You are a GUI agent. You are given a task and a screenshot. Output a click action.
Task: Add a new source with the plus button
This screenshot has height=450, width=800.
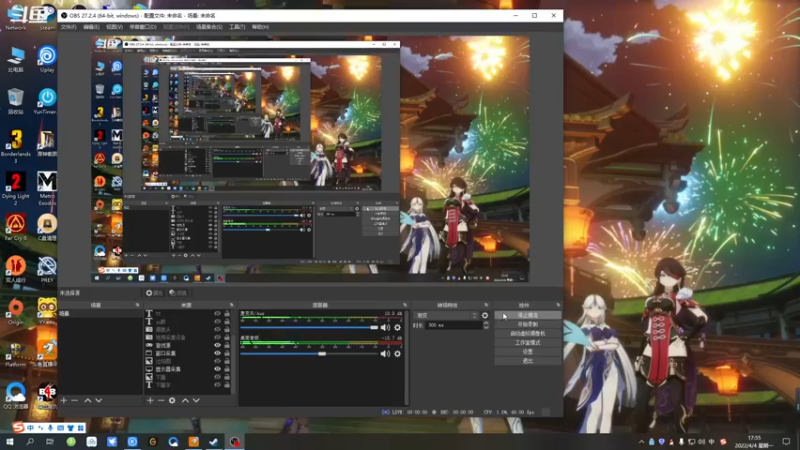150,401
